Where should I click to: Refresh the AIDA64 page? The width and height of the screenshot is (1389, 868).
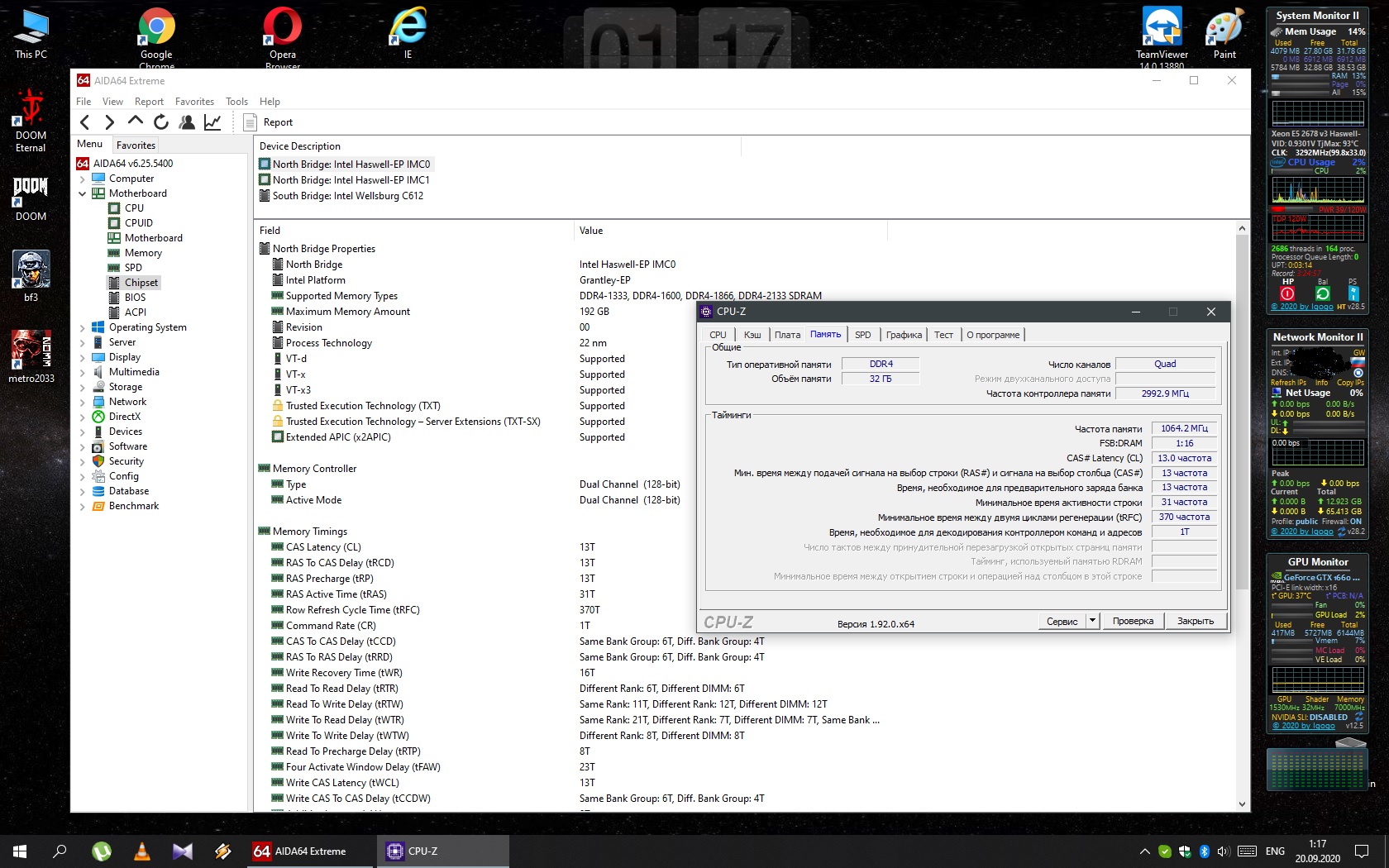(x=161, y=122)
